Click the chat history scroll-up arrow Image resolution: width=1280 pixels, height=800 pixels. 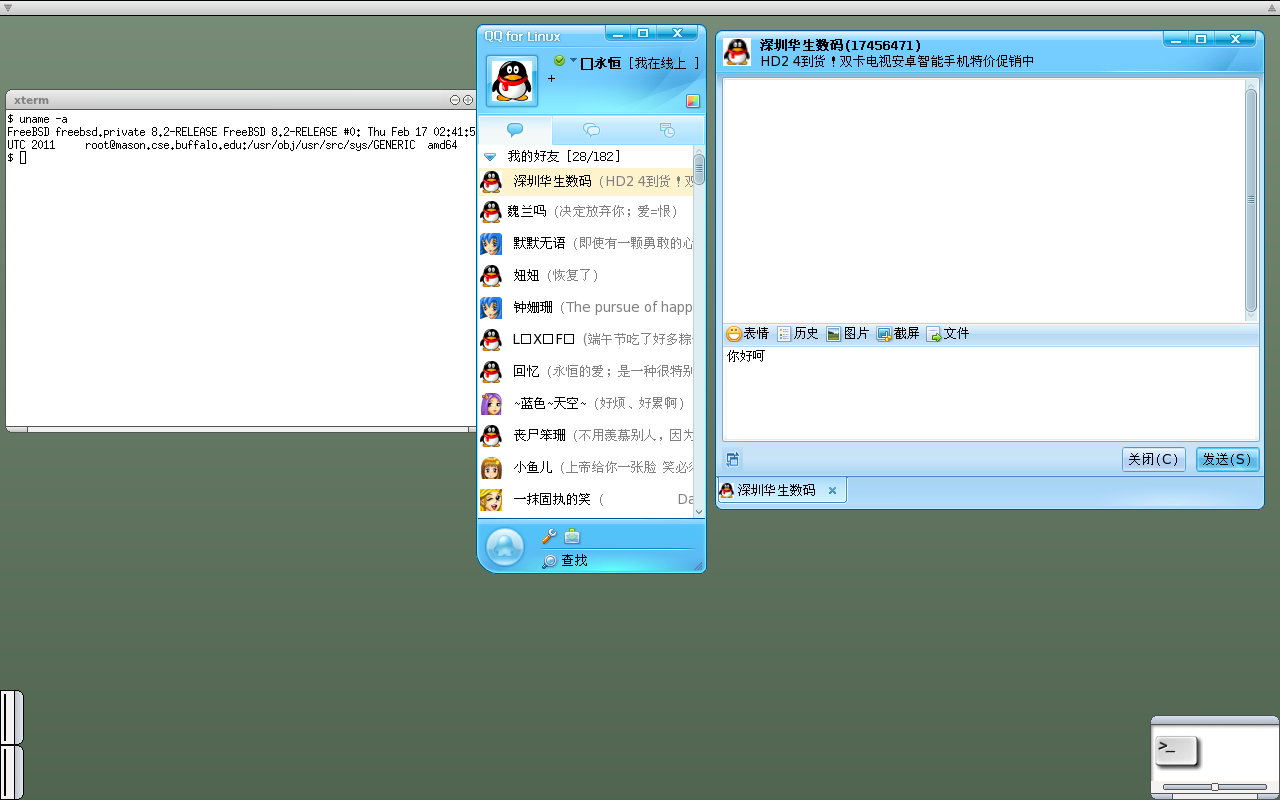[1251, 85]
